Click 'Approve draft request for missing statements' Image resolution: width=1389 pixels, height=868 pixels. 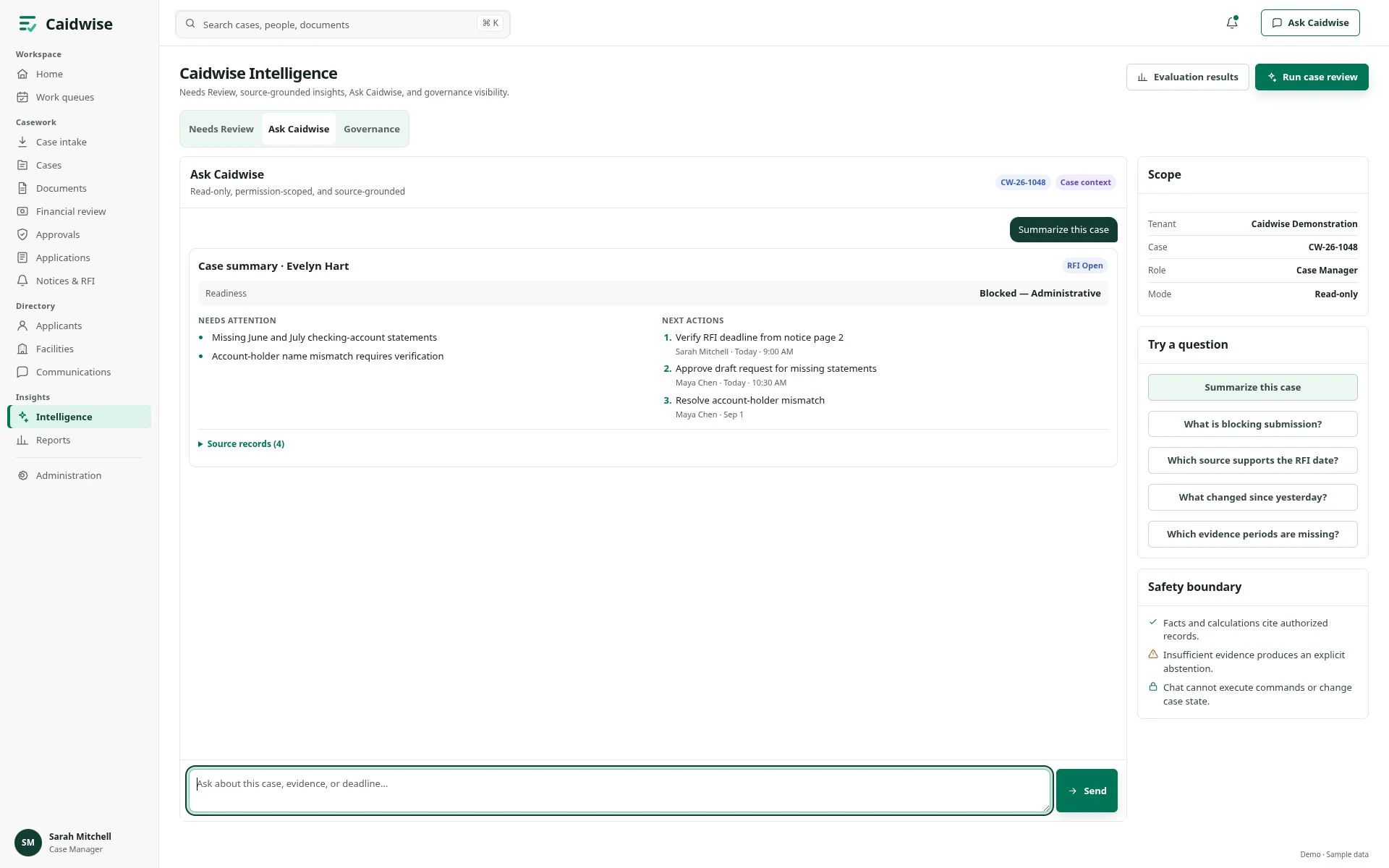tap(776, 368)
